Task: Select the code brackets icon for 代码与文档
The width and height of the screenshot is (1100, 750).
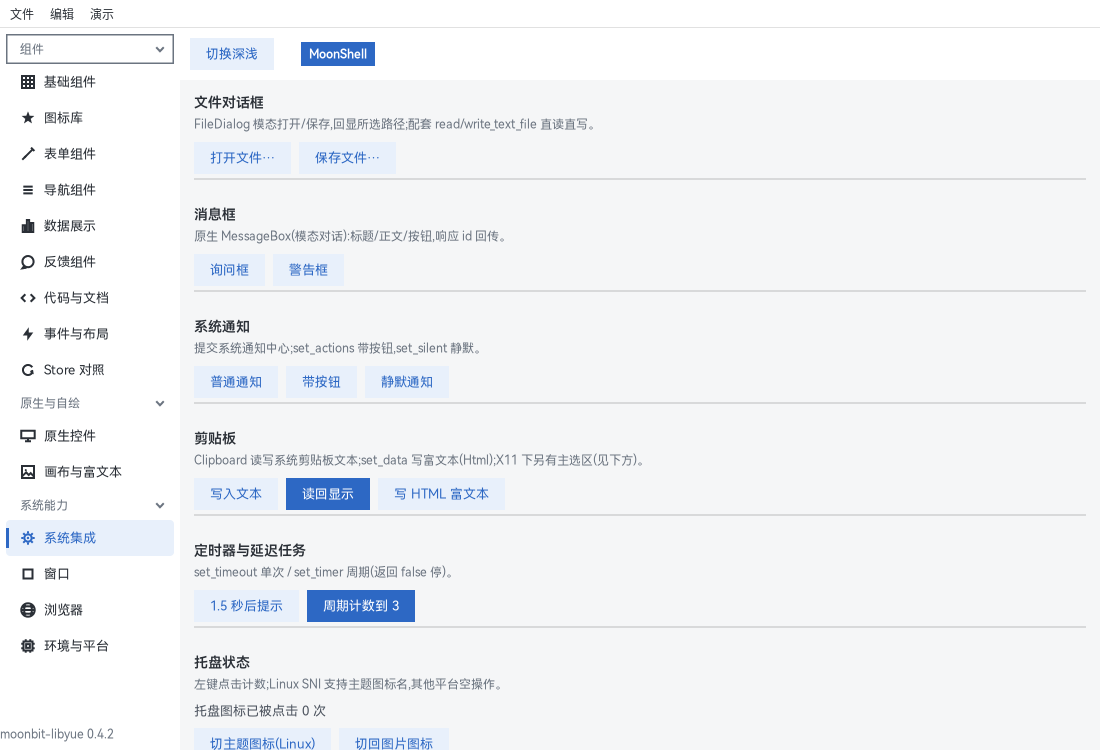Action: tap(27, 297)
